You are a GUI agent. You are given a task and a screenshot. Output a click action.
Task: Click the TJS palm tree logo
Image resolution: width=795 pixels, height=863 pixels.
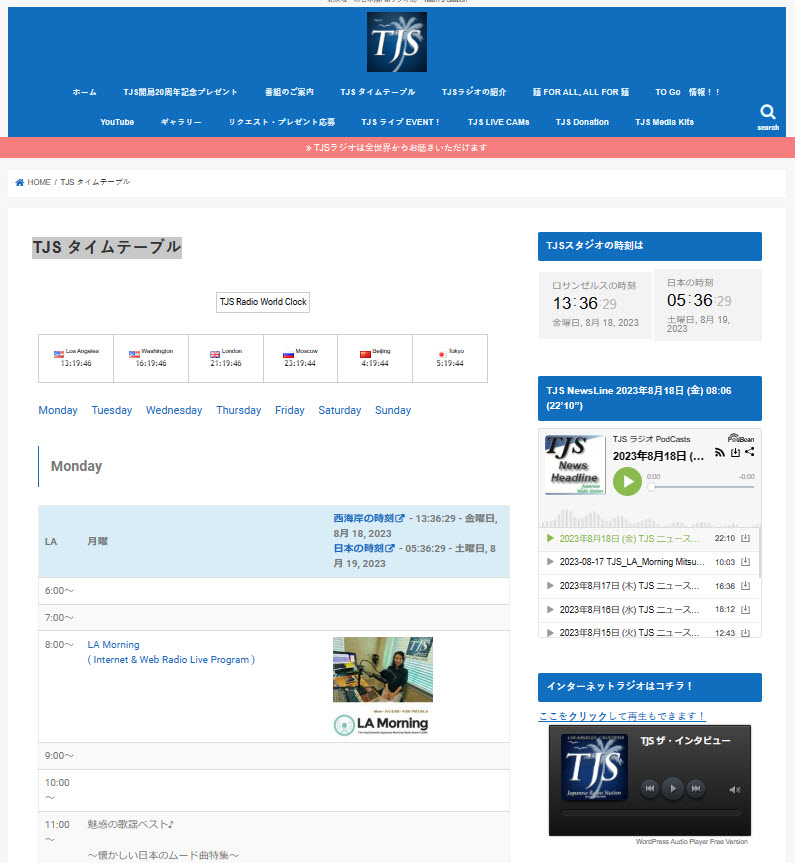397,42
